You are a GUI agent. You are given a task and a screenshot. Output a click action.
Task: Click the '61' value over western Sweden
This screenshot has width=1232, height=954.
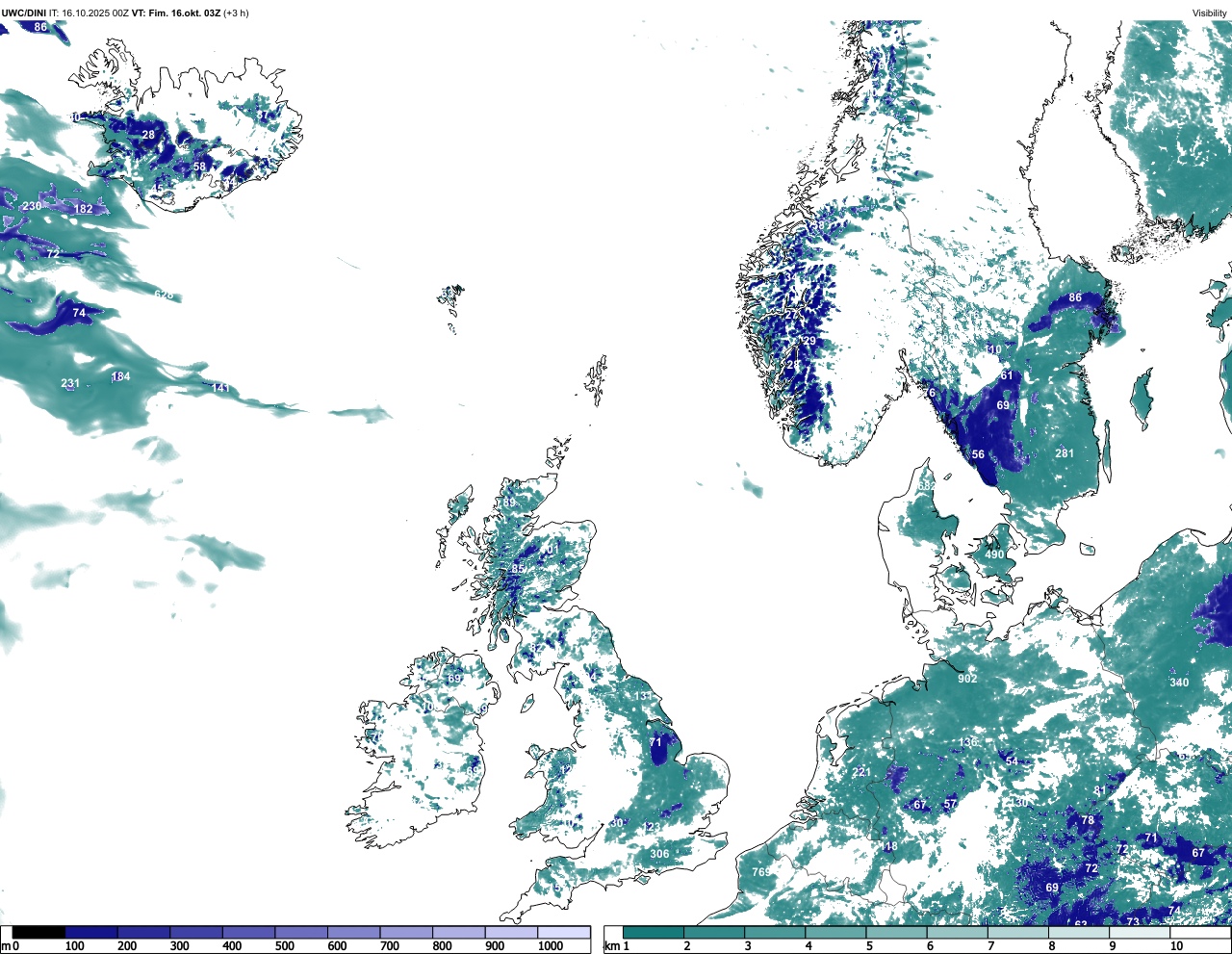[1007, 375]
